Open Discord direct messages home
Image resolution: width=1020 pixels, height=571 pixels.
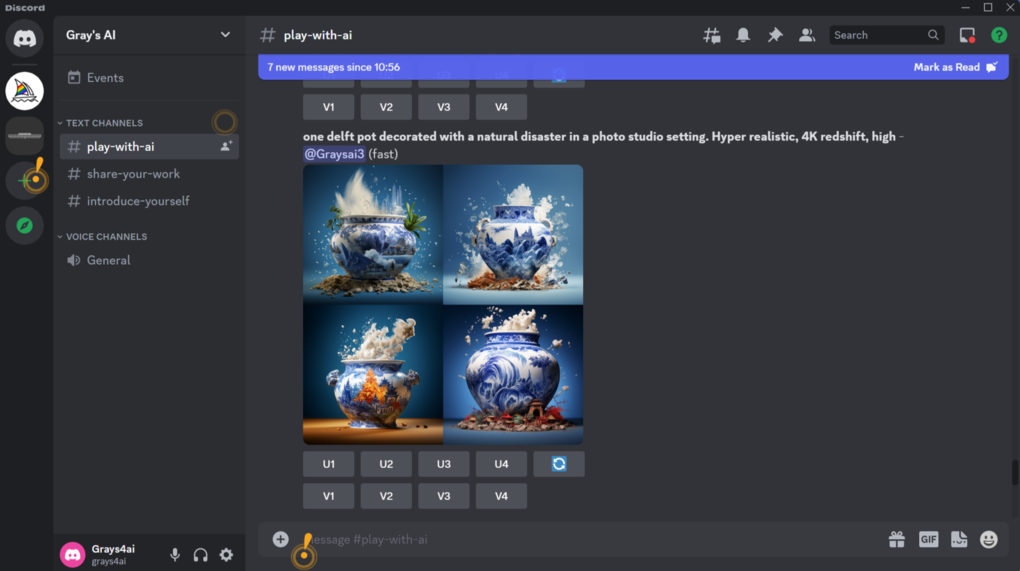(x=25, y=39)
